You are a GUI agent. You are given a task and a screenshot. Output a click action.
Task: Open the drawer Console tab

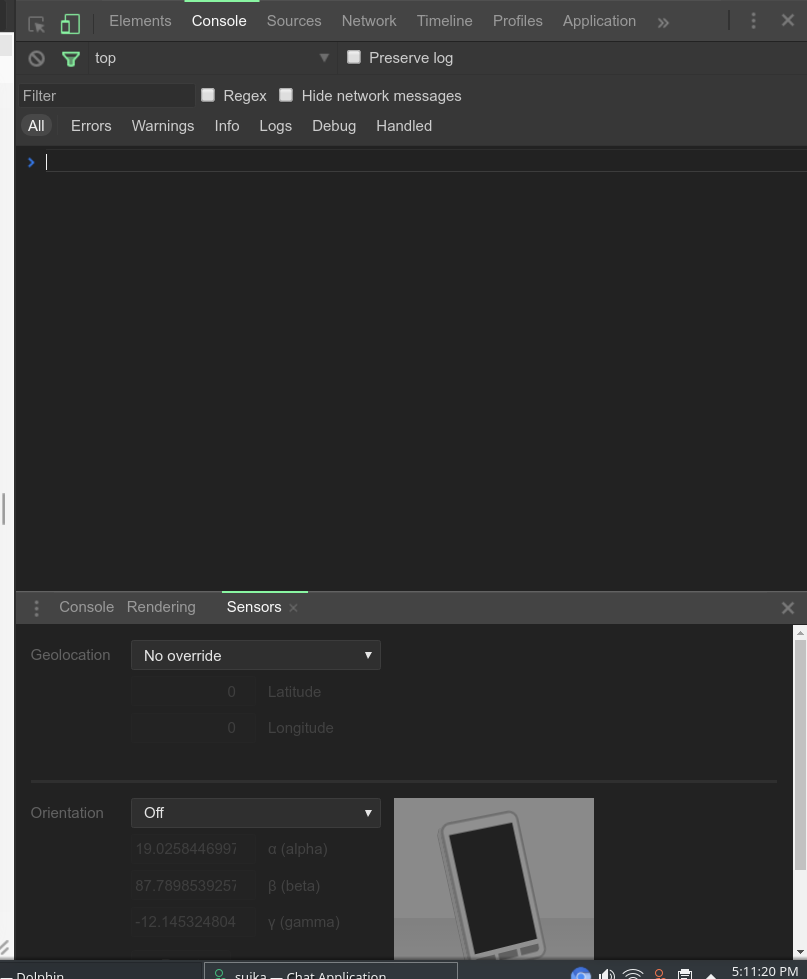(x=87, y=607)
